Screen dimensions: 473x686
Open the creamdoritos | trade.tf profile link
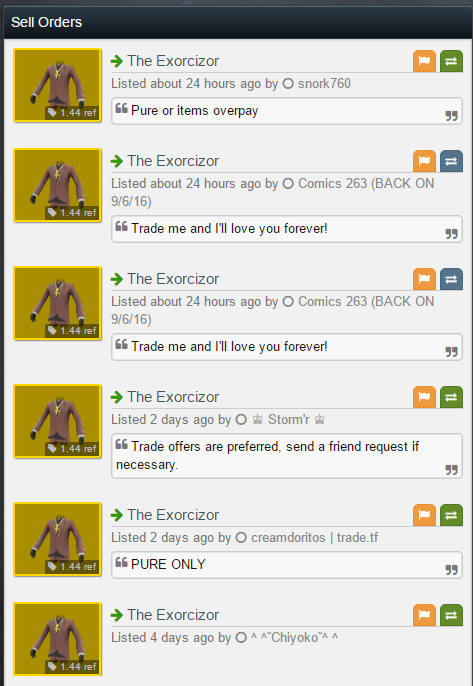click(x=315, y=538)
